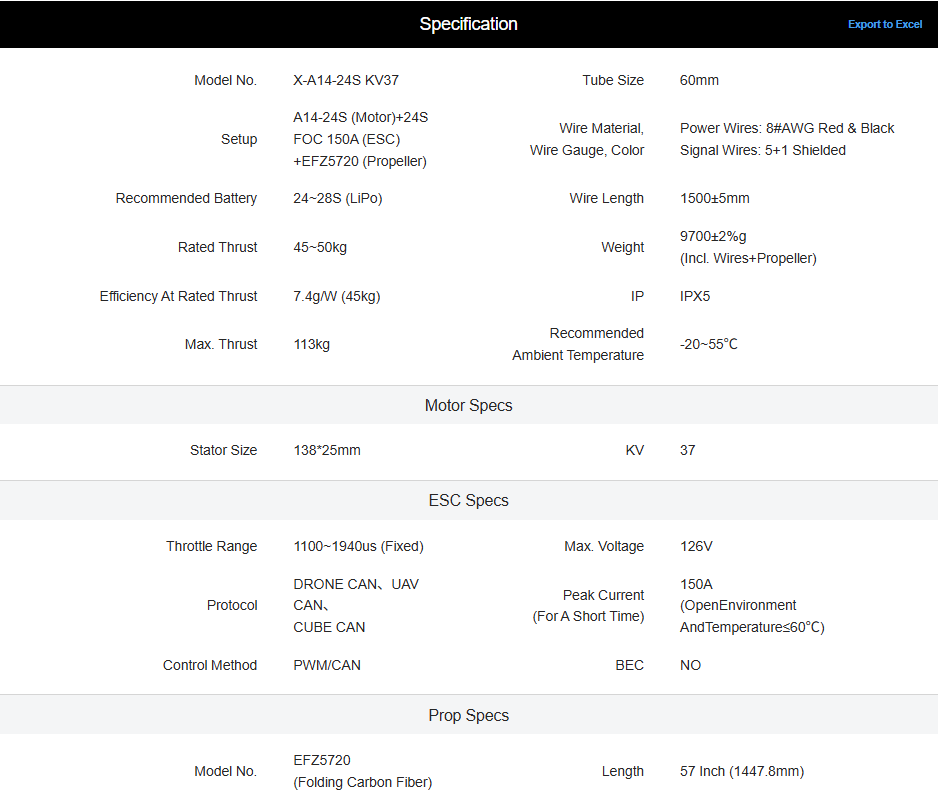Viewport: 938px width, 808px height.
Task: Click the Max. Voltage value 126V
Action: click(696, 547)
